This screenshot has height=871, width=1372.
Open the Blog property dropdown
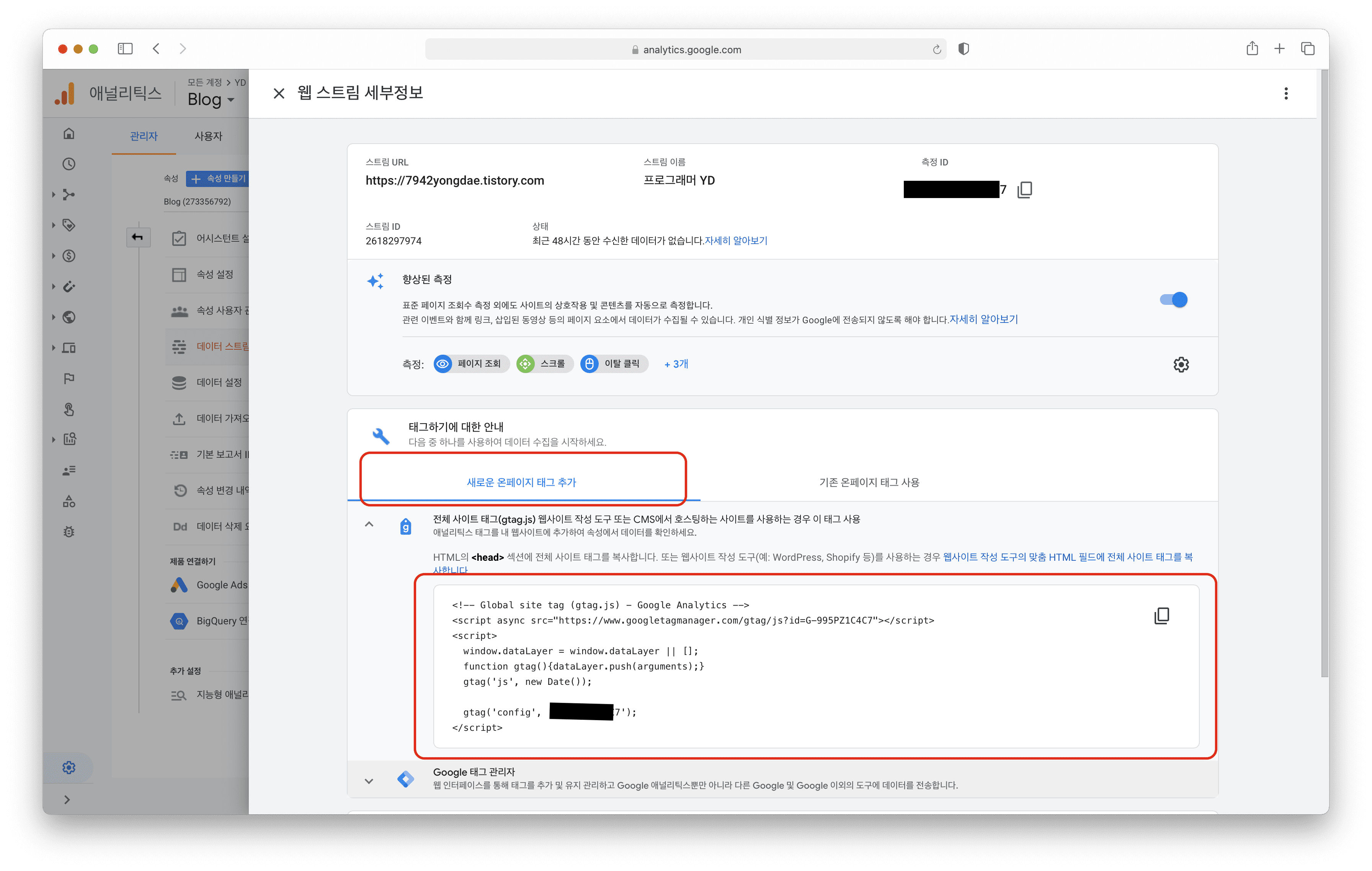pyautogui.click(x=211, y=100)
